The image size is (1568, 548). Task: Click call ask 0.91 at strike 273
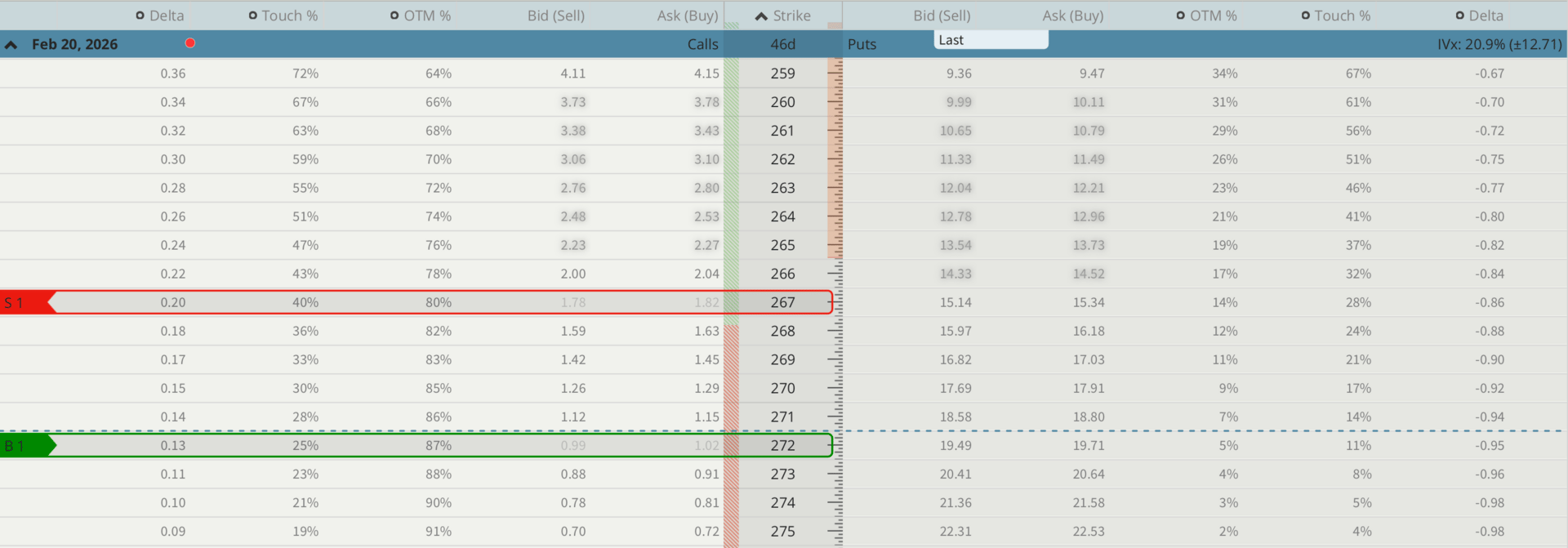point(706,474)
